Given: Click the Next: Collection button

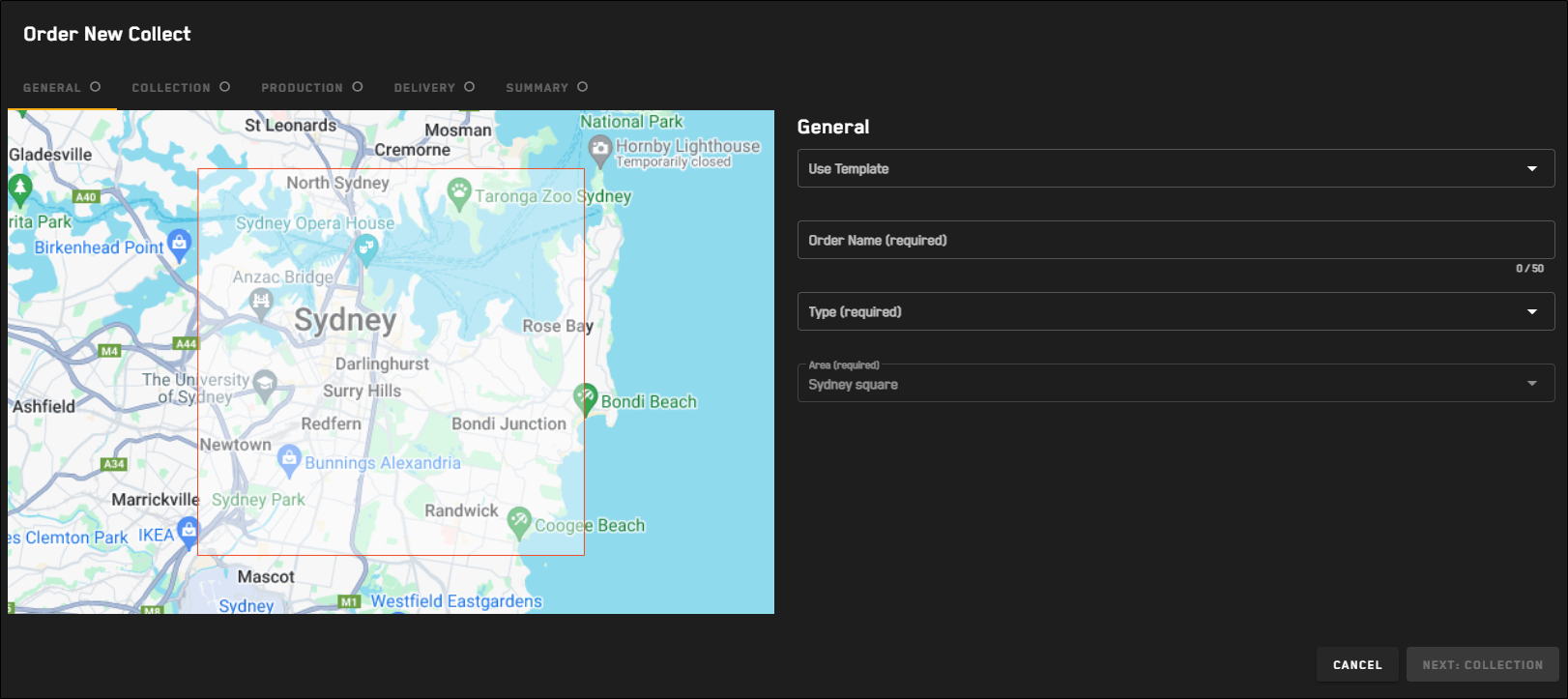Looking at the screenshot, I should [1481, 665].
